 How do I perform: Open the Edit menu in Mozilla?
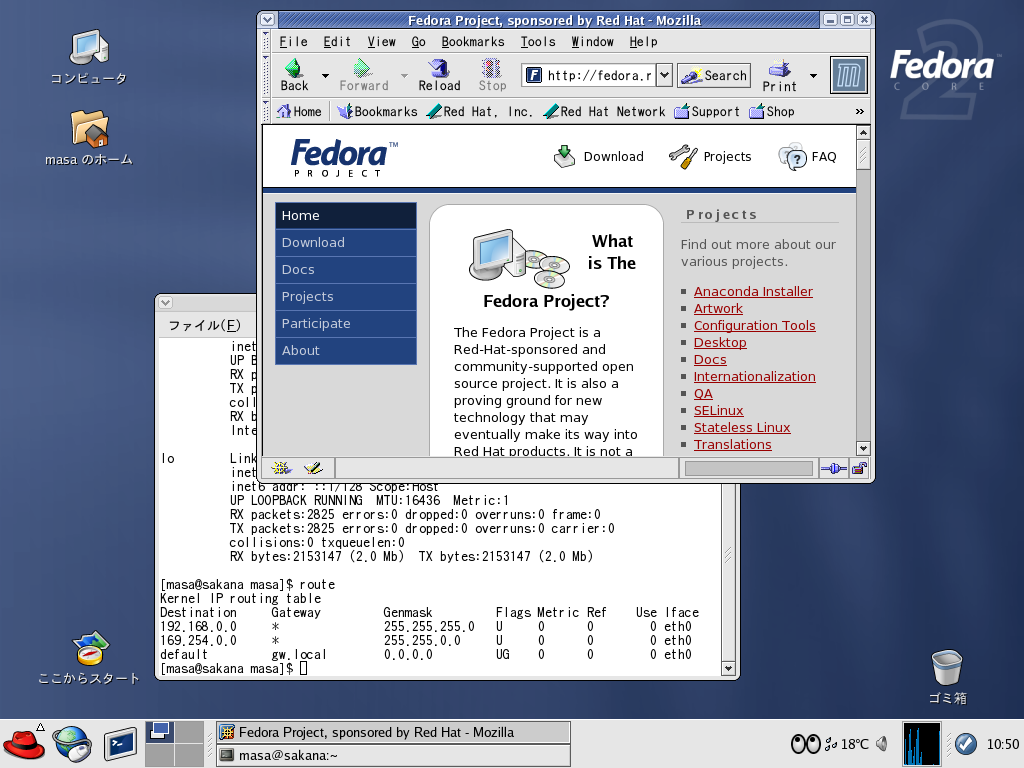point(337,42)
